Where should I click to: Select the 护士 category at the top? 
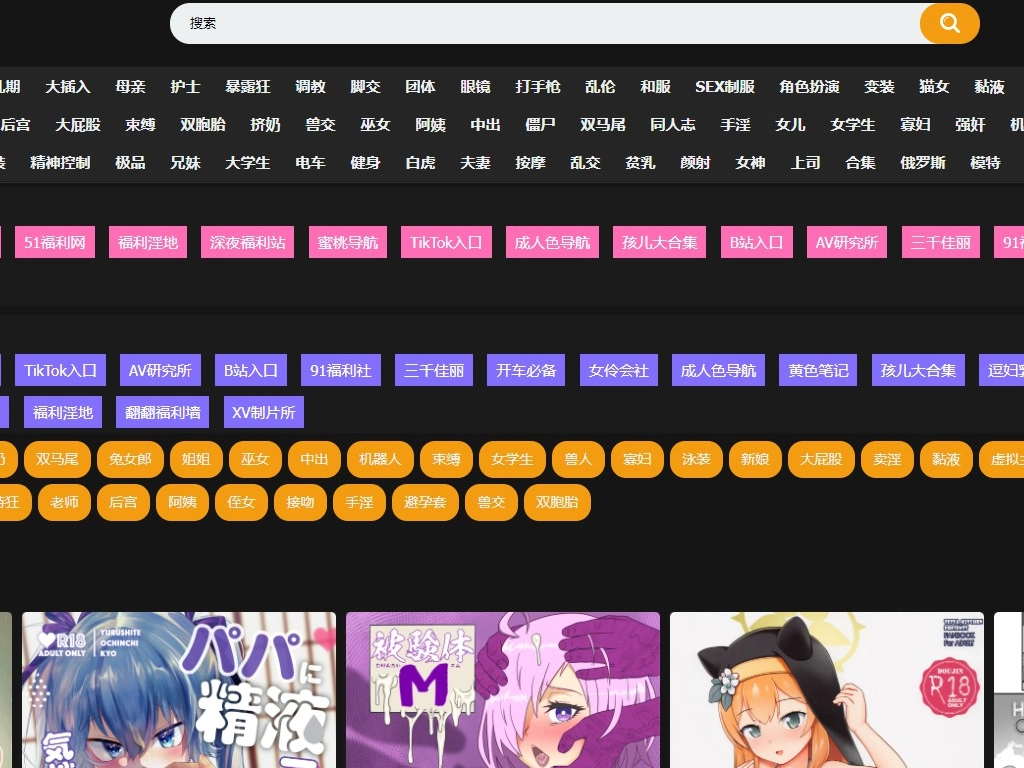tap(187, 86)
